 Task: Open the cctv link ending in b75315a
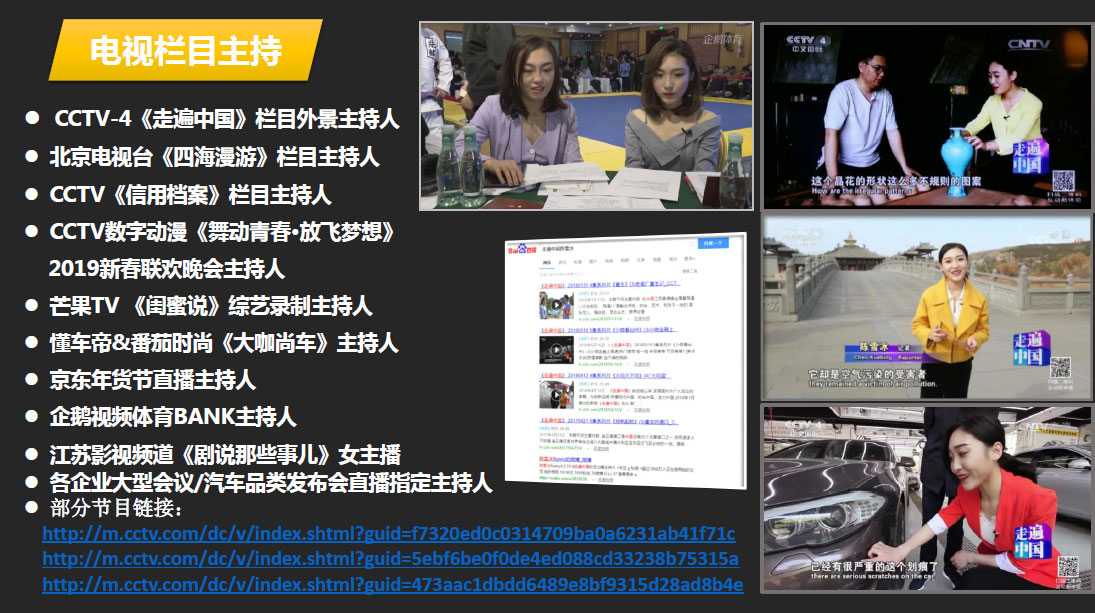pyautogui.click(x=390, y=559)
